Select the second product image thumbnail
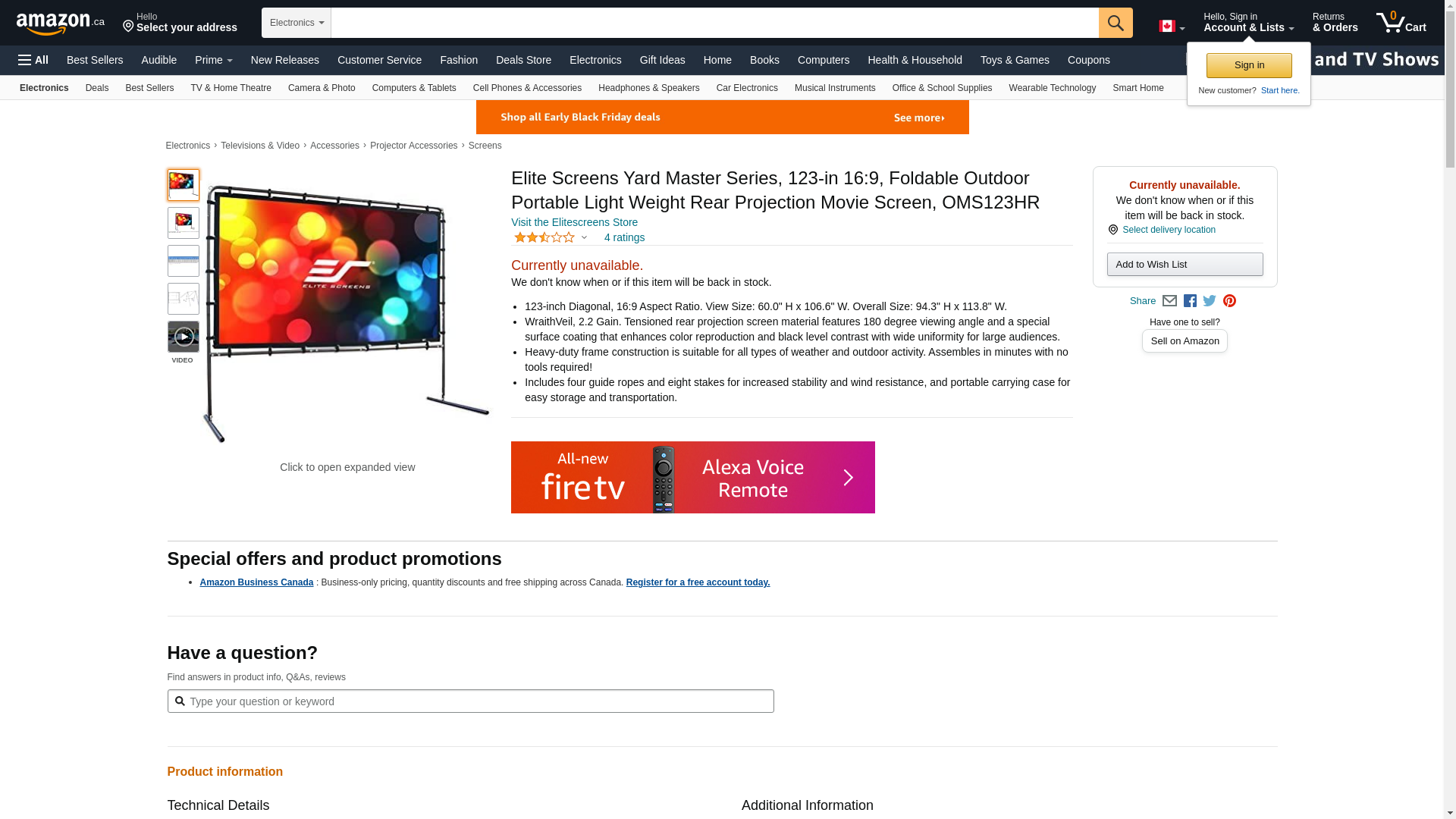Image resolution: width=1456 pixels, height=819 pixels. (184, 223)
